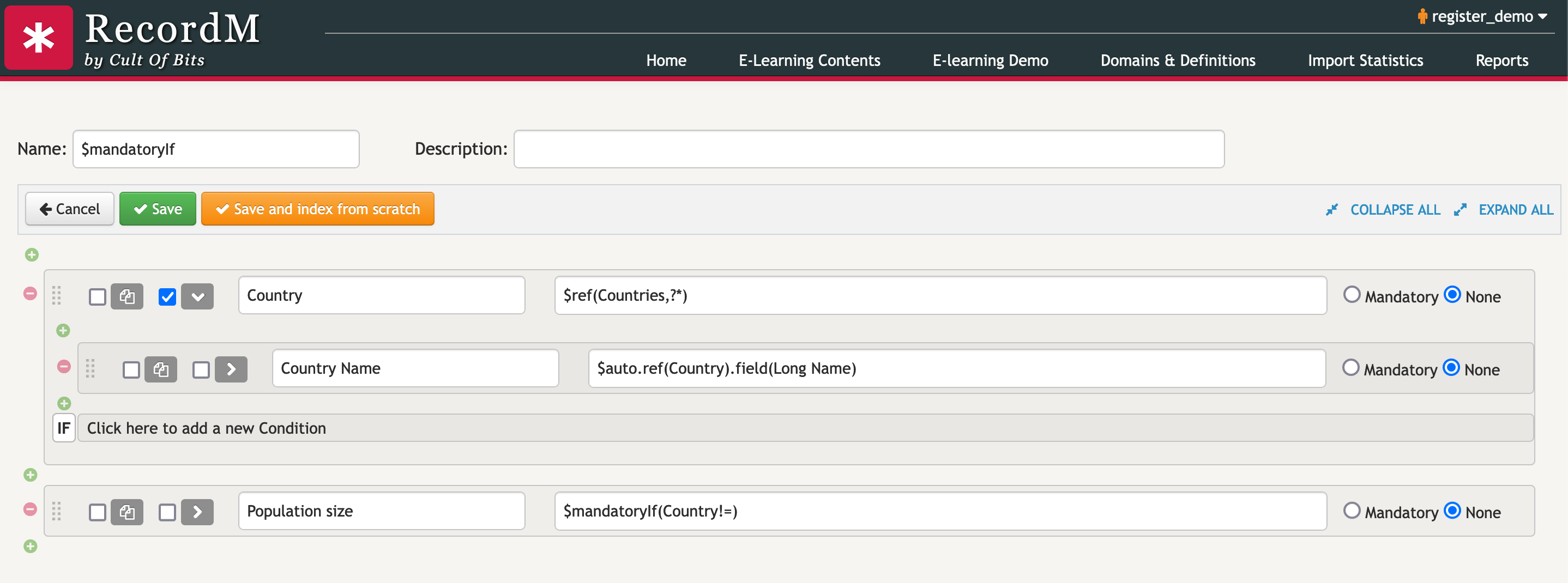Open Import Statistics
Screen dimensions: 1568x583
click(1365, 60)
